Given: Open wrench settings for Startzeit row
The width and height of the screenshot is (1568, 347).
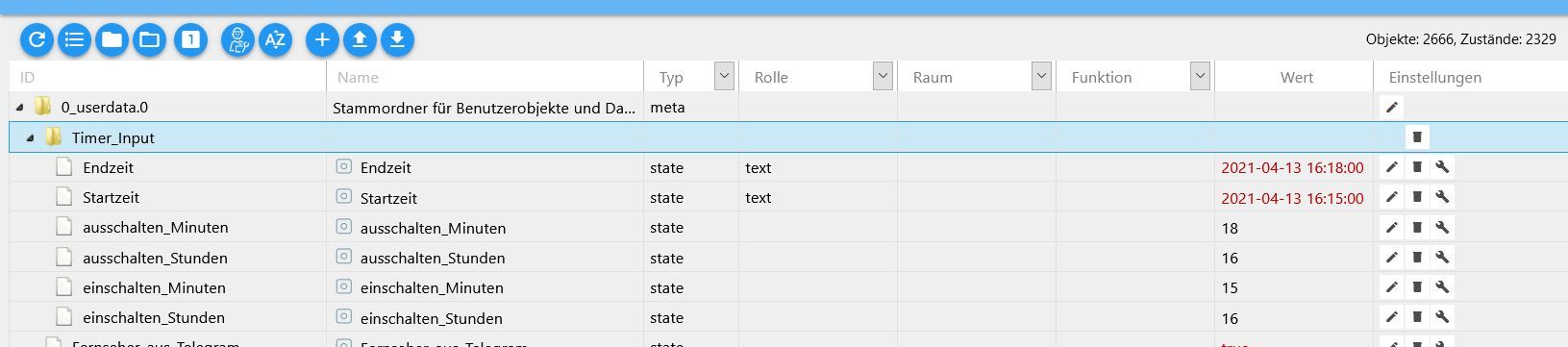Looking at the screenshot, I should [1441, 198].
